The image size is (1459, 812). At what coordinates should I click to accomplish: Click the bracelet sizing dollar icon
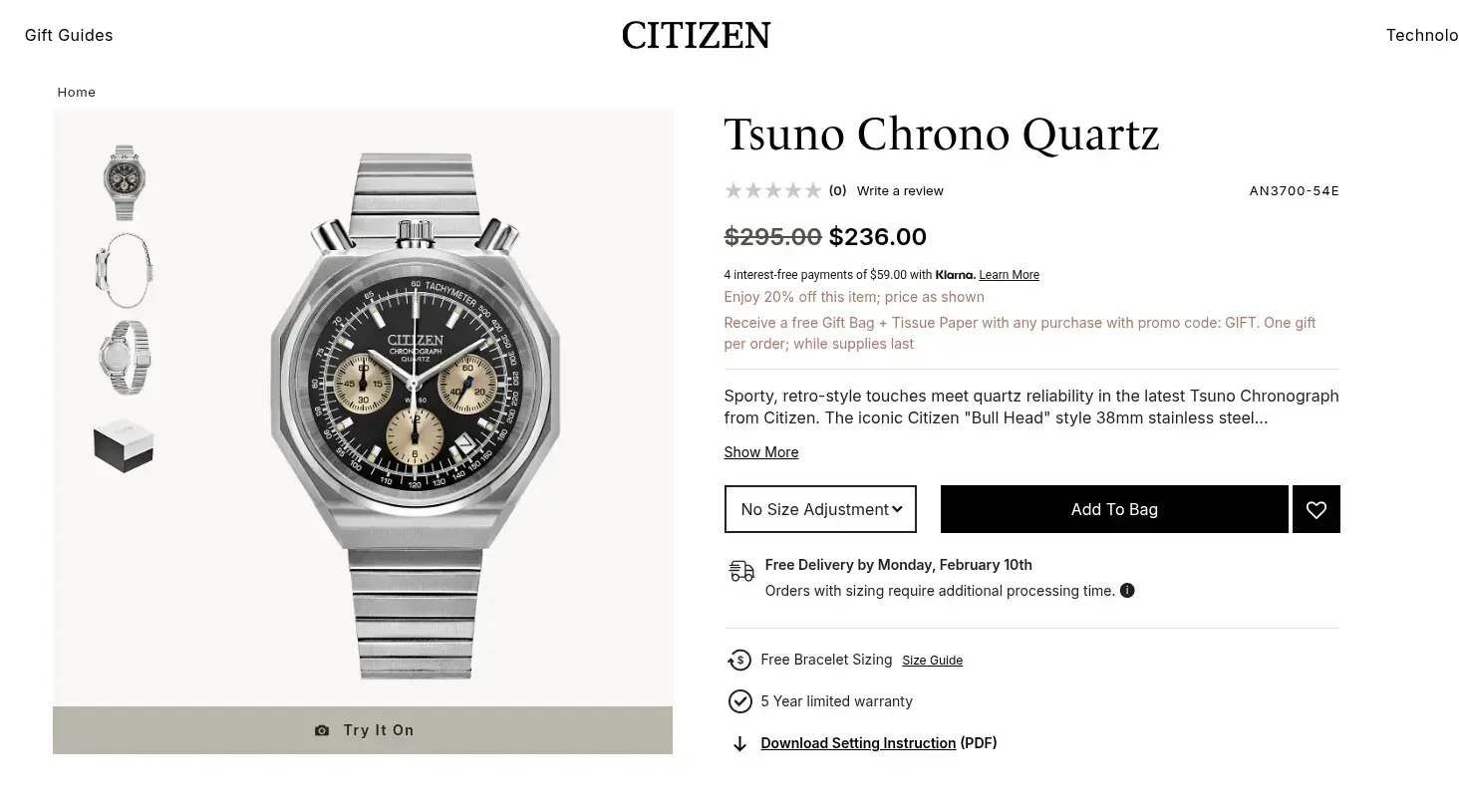click(739, 660)
